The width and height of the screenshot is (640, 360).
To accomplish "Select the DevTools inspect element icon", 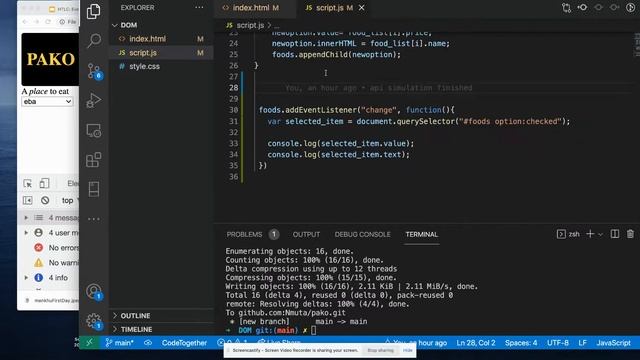I will tap(27, 184).
